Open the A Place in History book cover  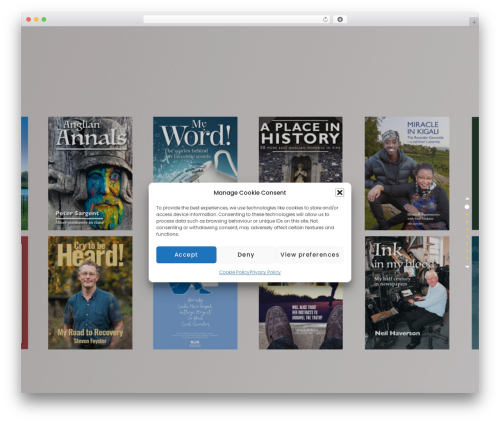point(301,149)
